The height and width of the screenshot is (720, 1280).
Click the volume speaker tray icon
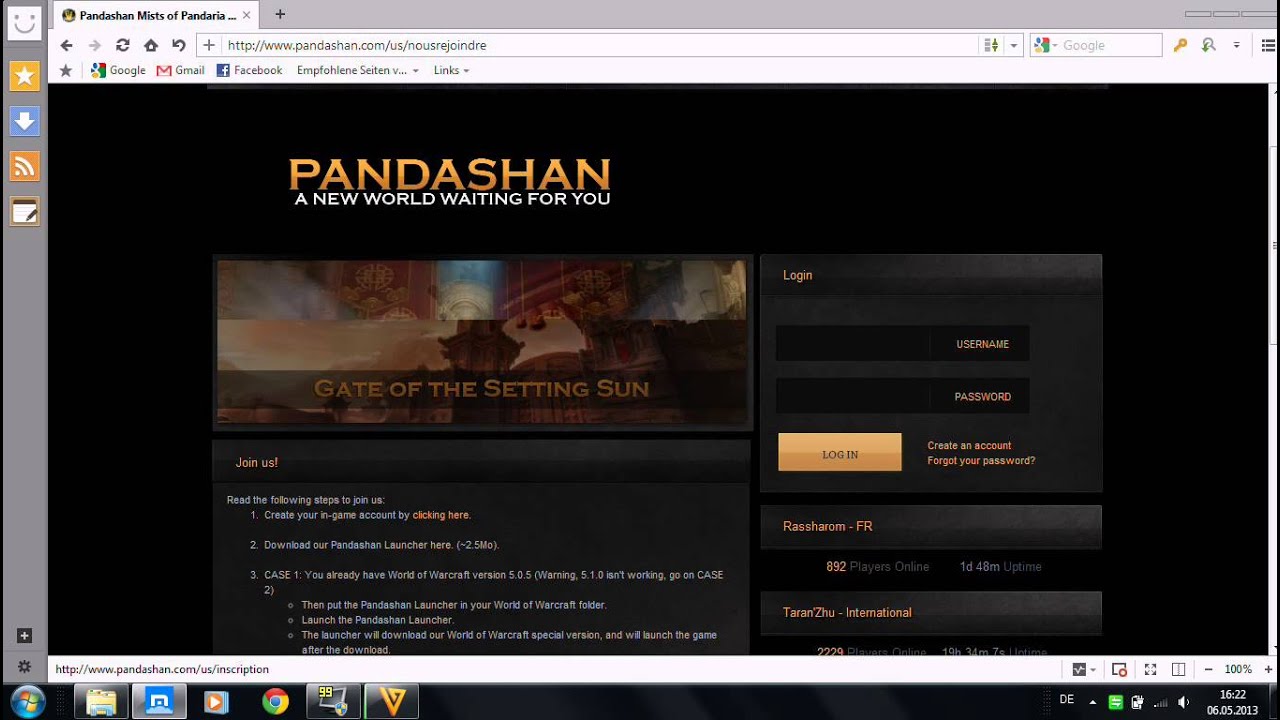(x=1183, y=701)
